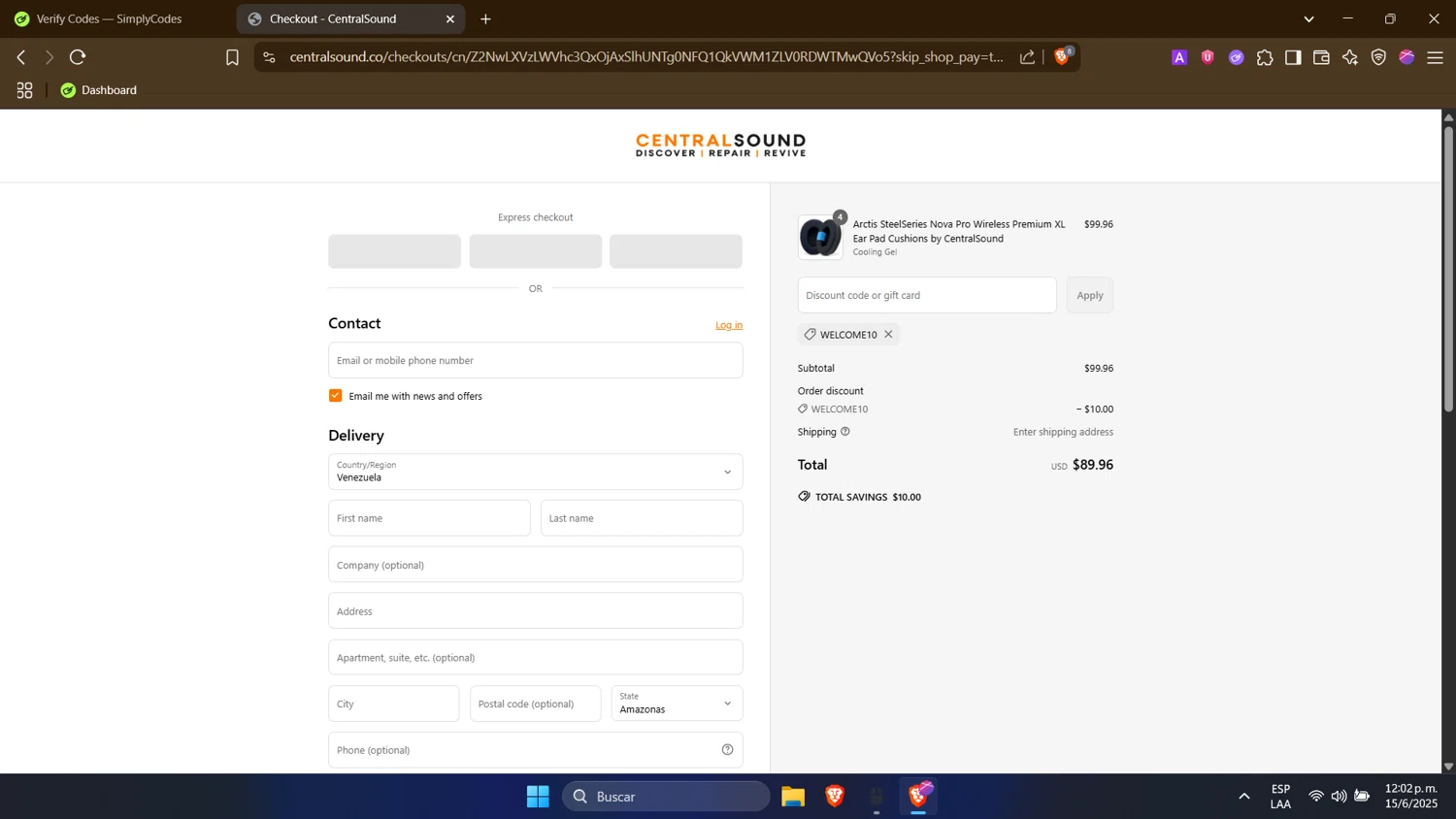1456x819 pixels.
Task: Click the Apply discount button
Action: click(x=1090, y=295)
